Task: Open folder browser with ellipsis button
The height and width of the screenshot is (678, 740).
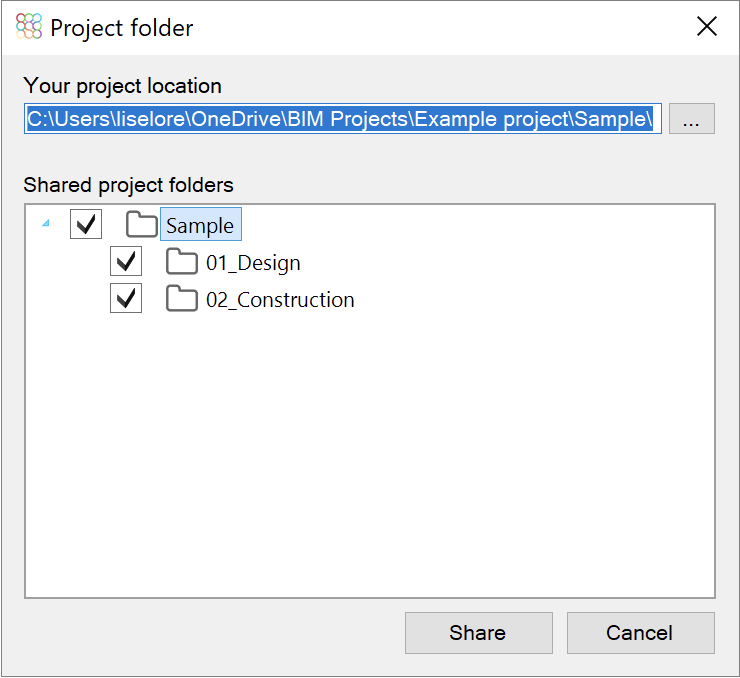Action: pos(691,119)
